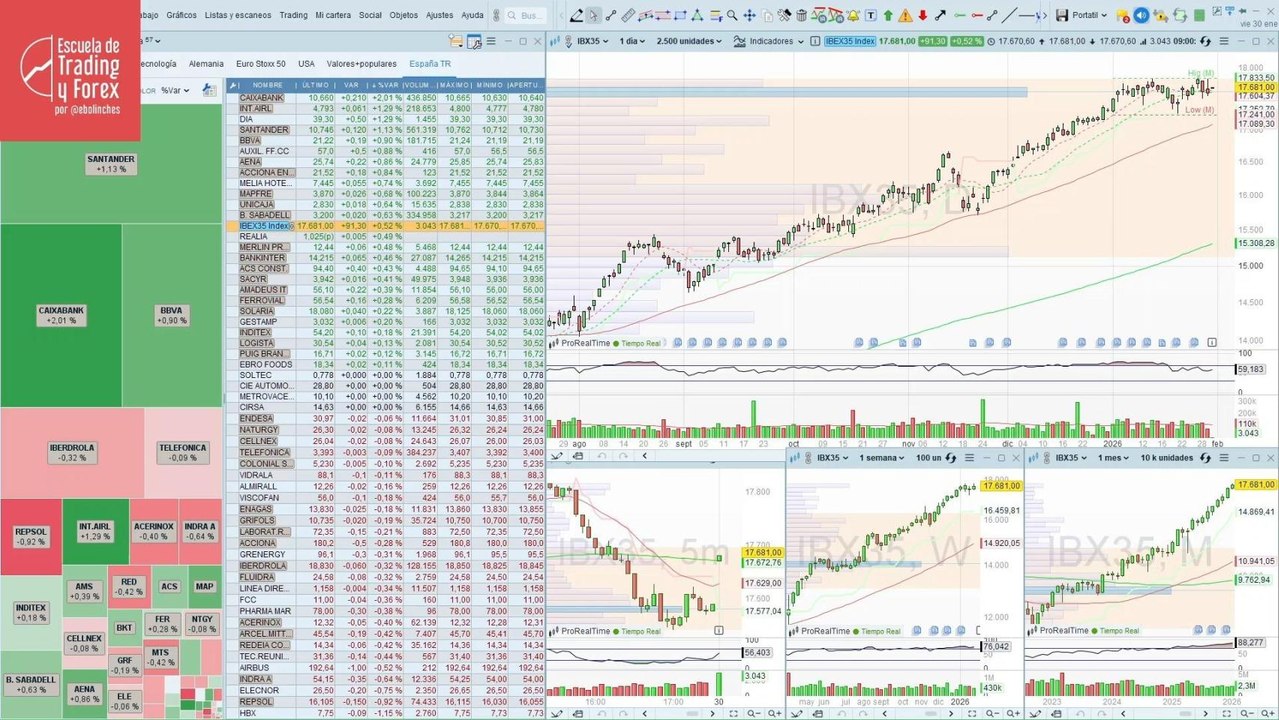Click the trash bin delete-objects icon
This screenshot has height=720, width=1279.
click(x=801, y=15)
